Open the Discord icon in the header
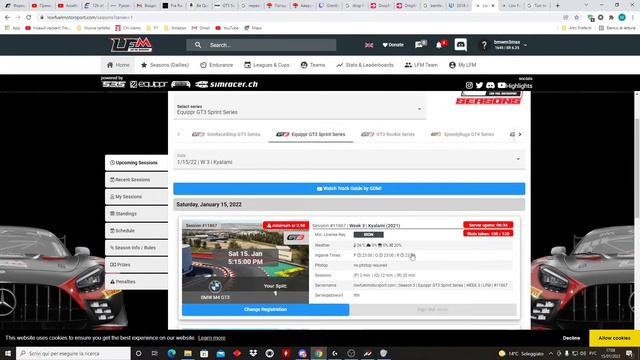The image size is (640, 360). (460, 44)
